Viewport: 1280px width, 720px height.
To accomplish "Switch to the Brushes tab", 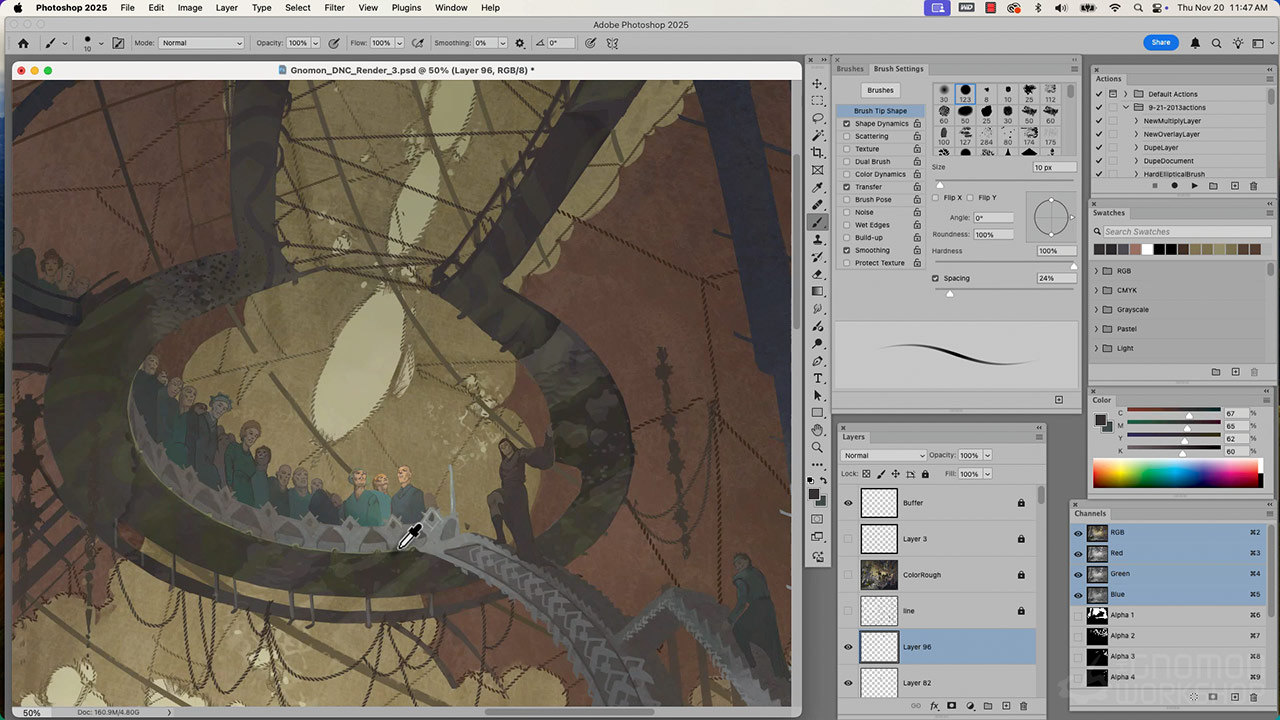I will click(x=850, y=69).
